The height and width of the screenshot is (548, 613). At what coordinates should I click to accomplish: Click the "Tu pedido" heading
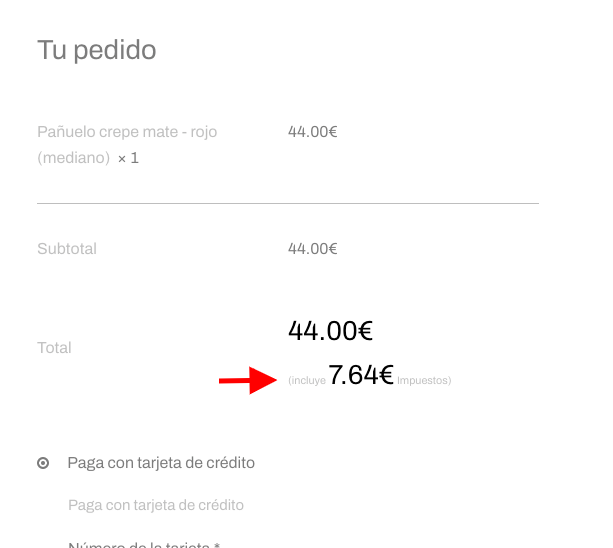point(97,50)
